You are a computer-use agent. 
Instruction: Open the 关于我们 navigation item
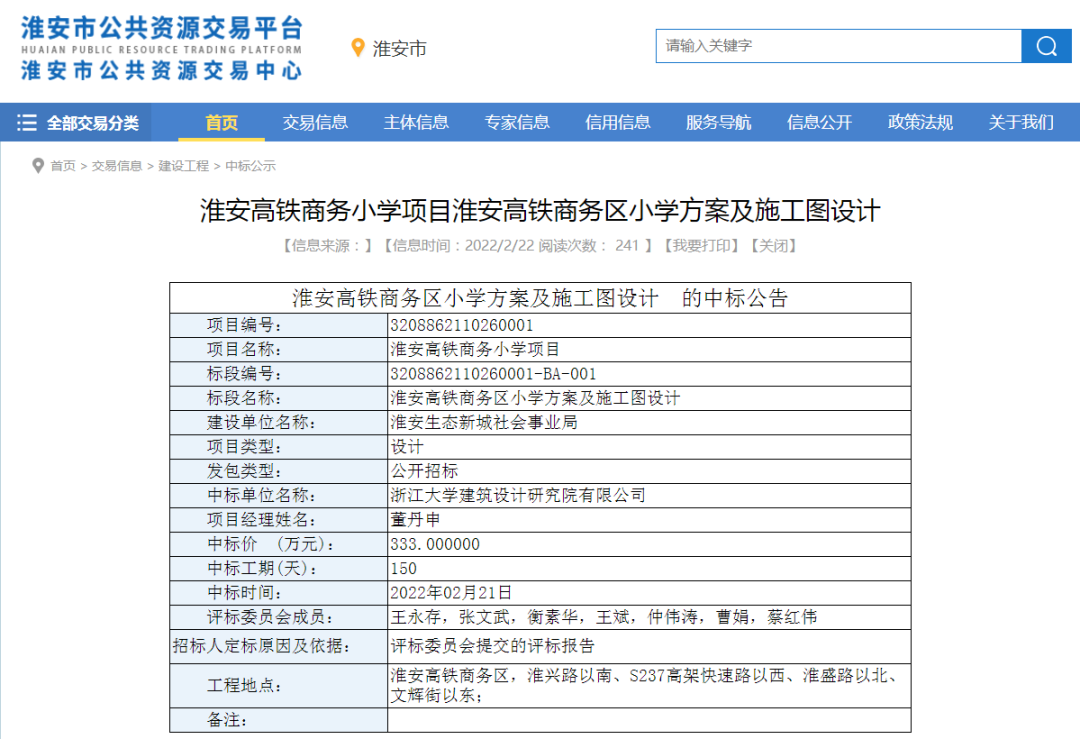[1021, 123]
